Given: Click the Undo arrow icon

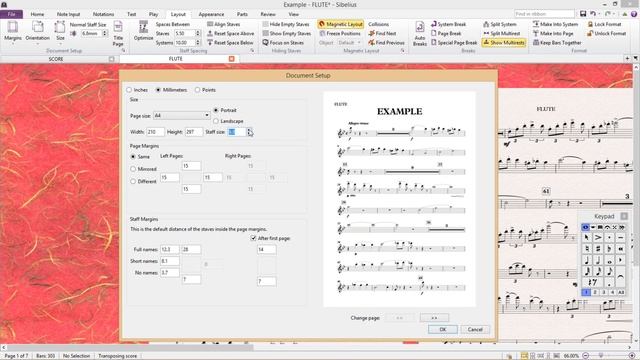Looking at the screenshot, I should pos(593,14).
